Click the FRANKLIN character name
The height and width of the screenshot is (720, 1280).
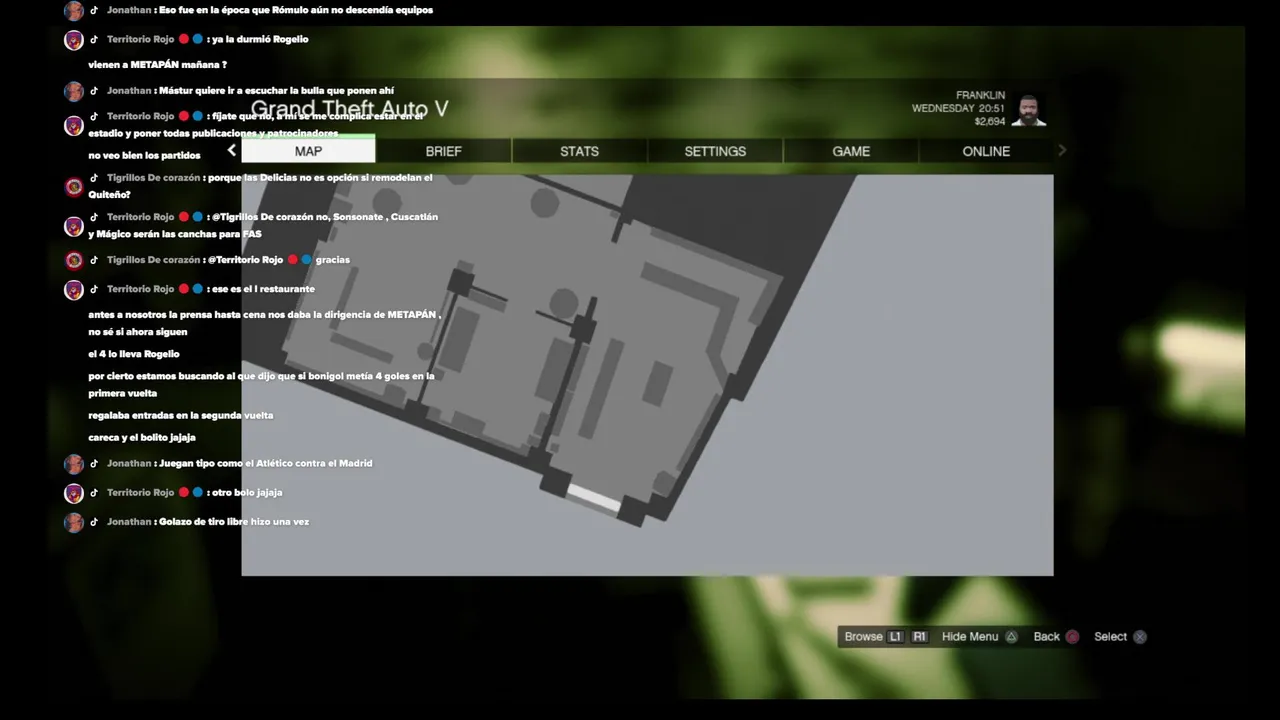click(x=980, y=95)
